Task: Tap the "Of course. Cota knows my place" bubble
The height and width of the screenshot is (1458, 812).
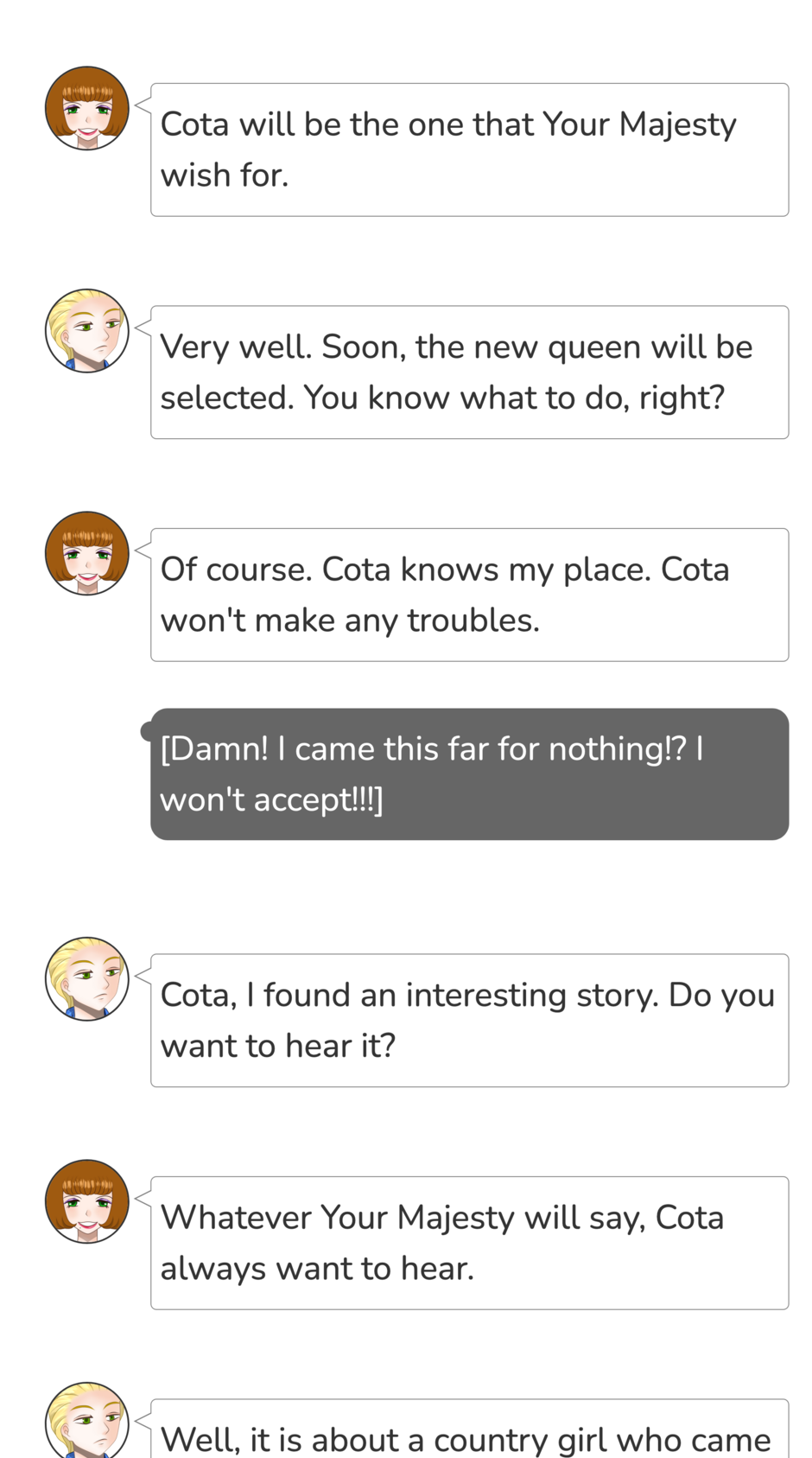Action: 469,595
